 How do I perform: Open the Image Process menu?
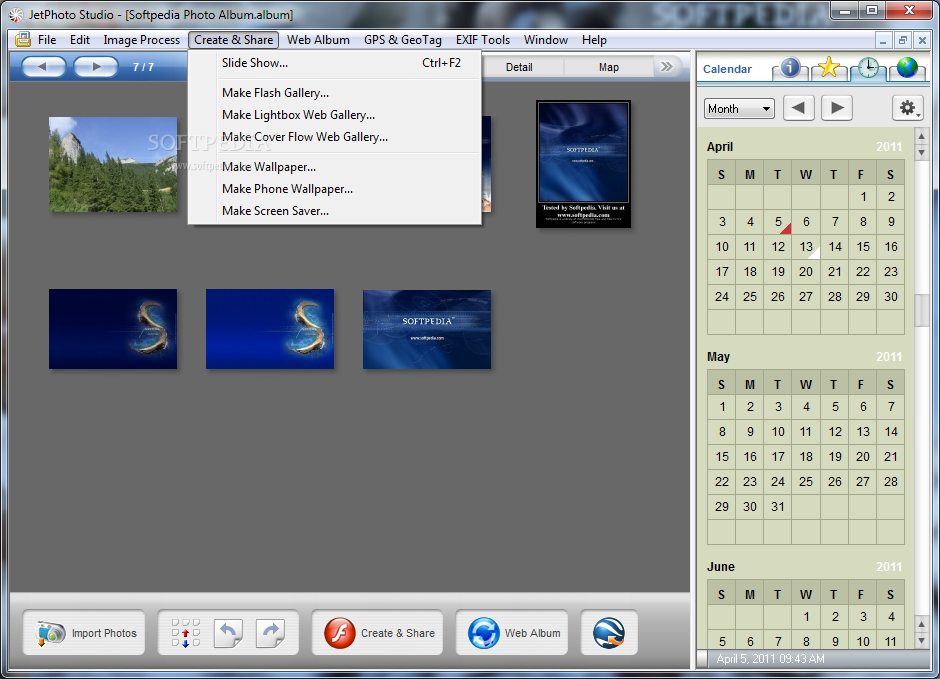click(x=141, y=40)
